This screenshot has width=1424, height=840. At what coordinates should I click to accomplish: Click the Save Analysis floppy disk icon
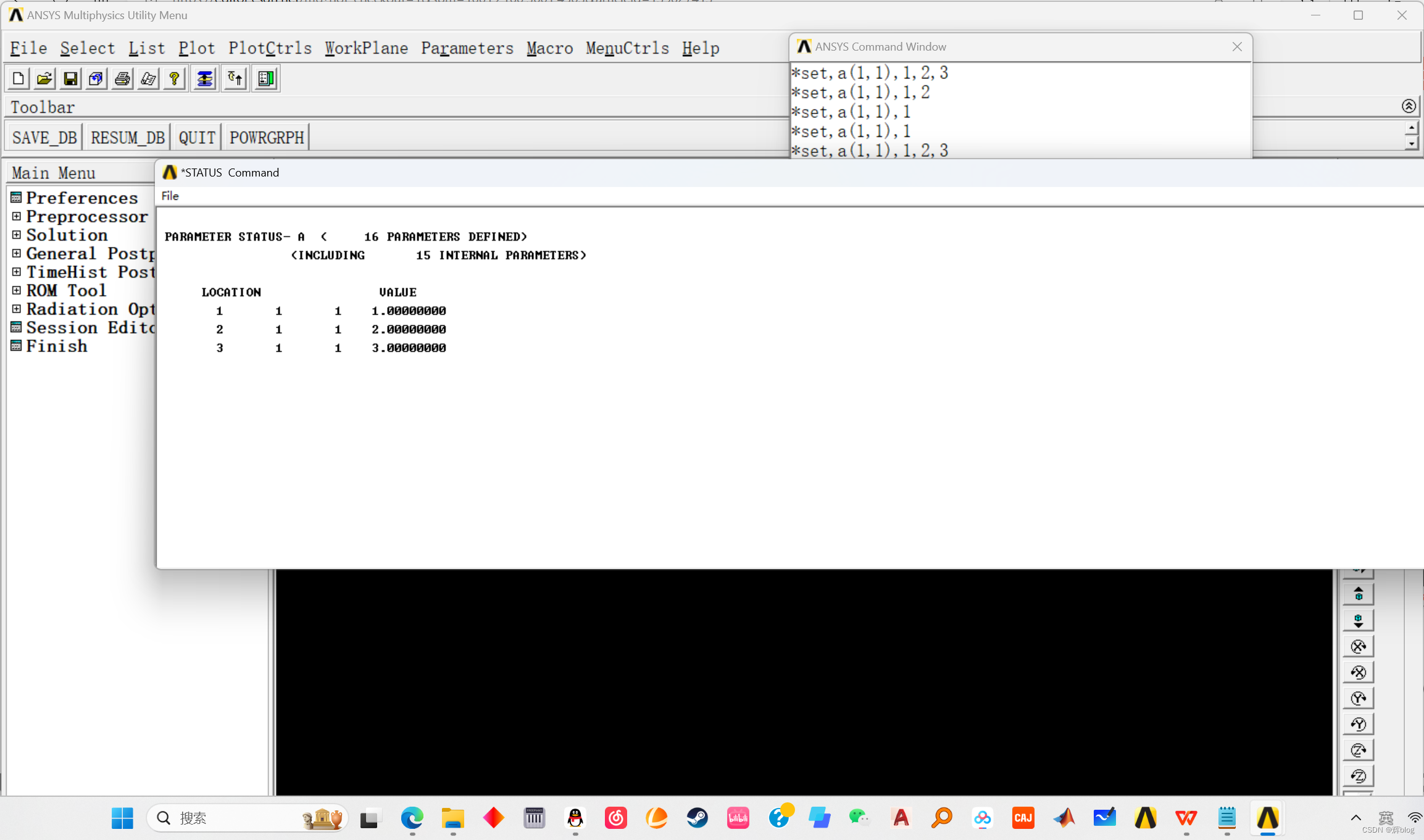click(70, 79)
